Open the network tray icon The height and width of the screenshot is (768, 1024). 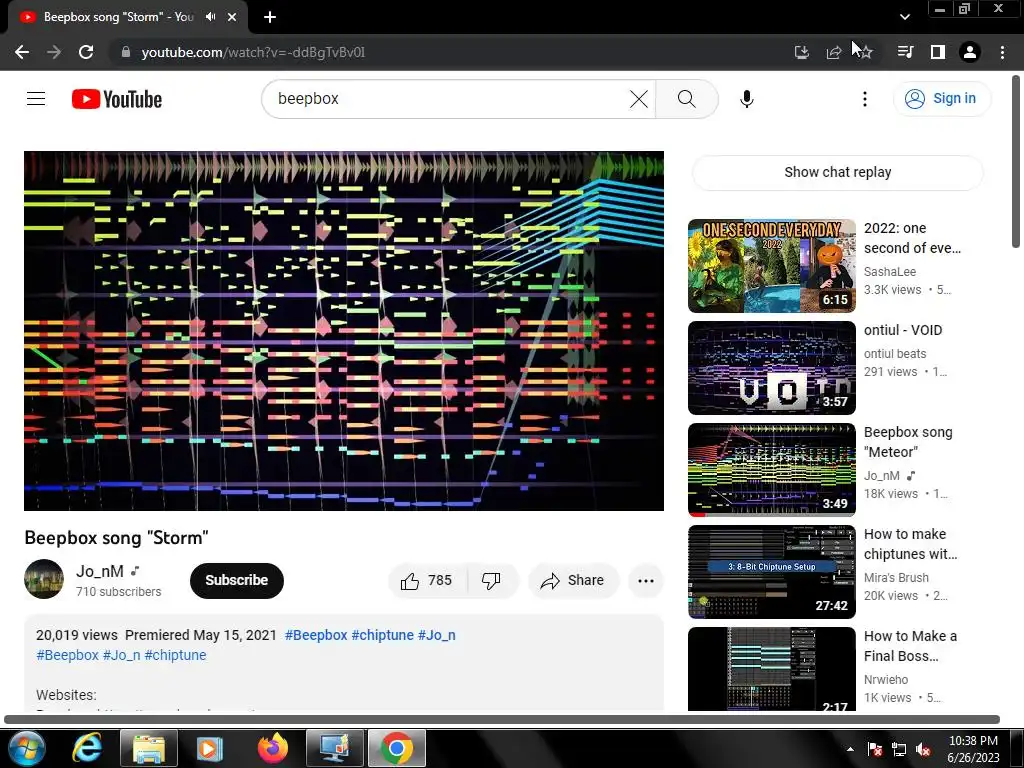coord(899,750)
